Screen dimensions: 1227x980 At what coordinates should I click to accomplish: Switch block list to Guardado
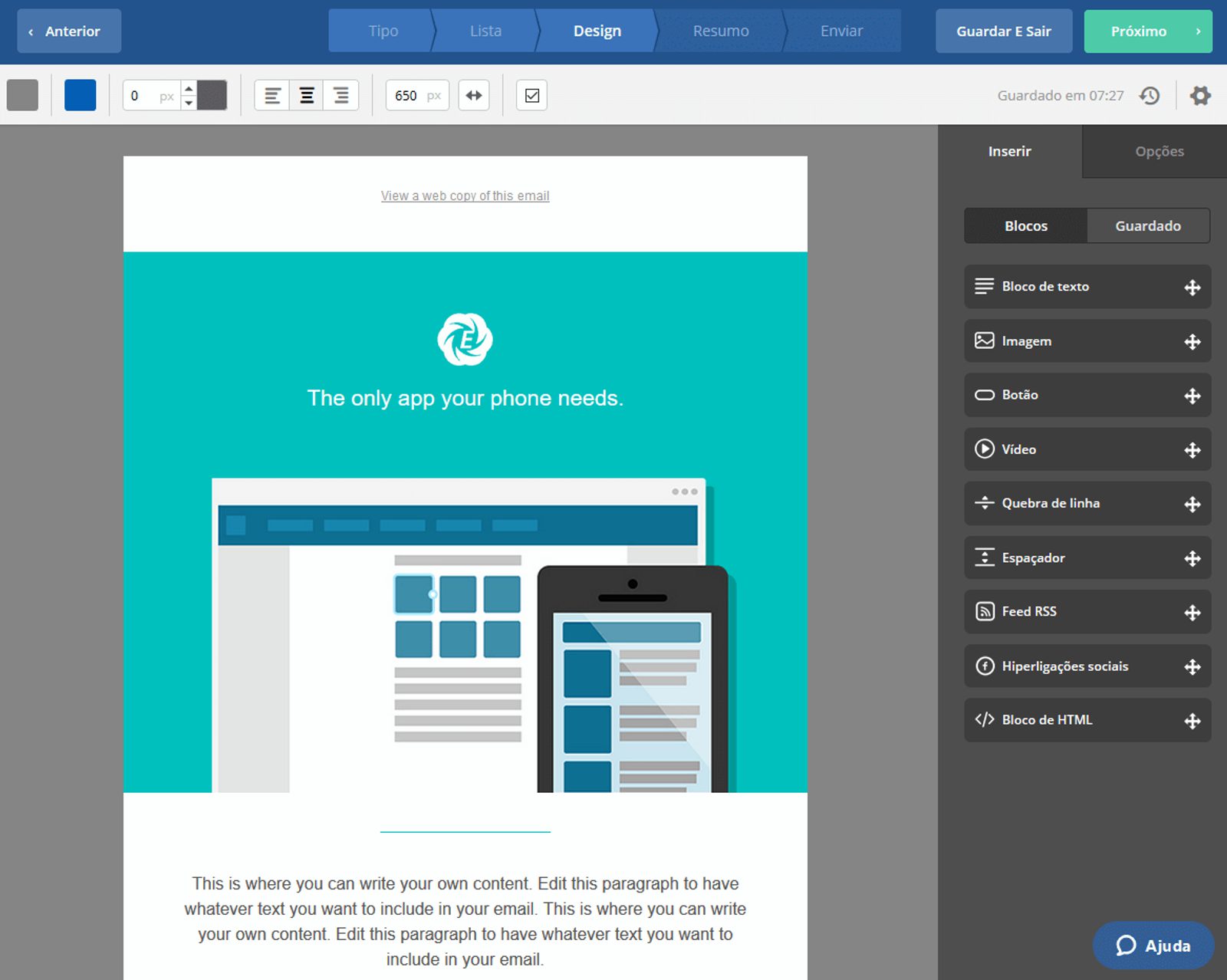click(1147, 226)
